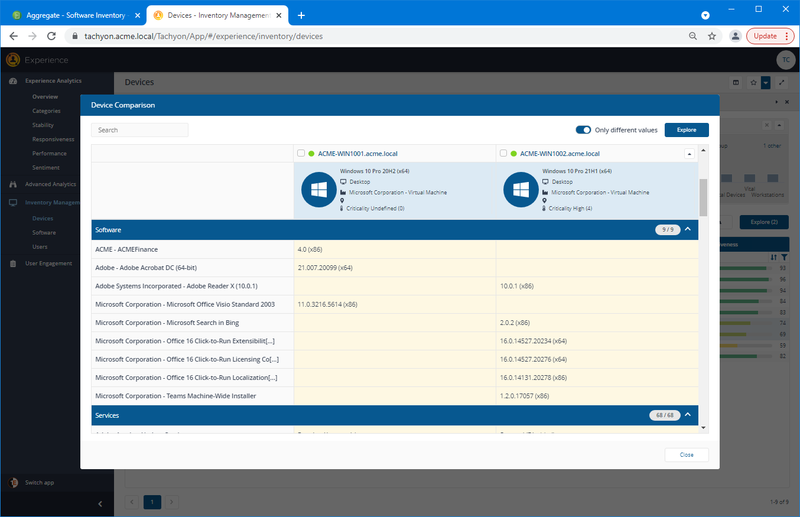Collapse the Services section

point(688,415)
